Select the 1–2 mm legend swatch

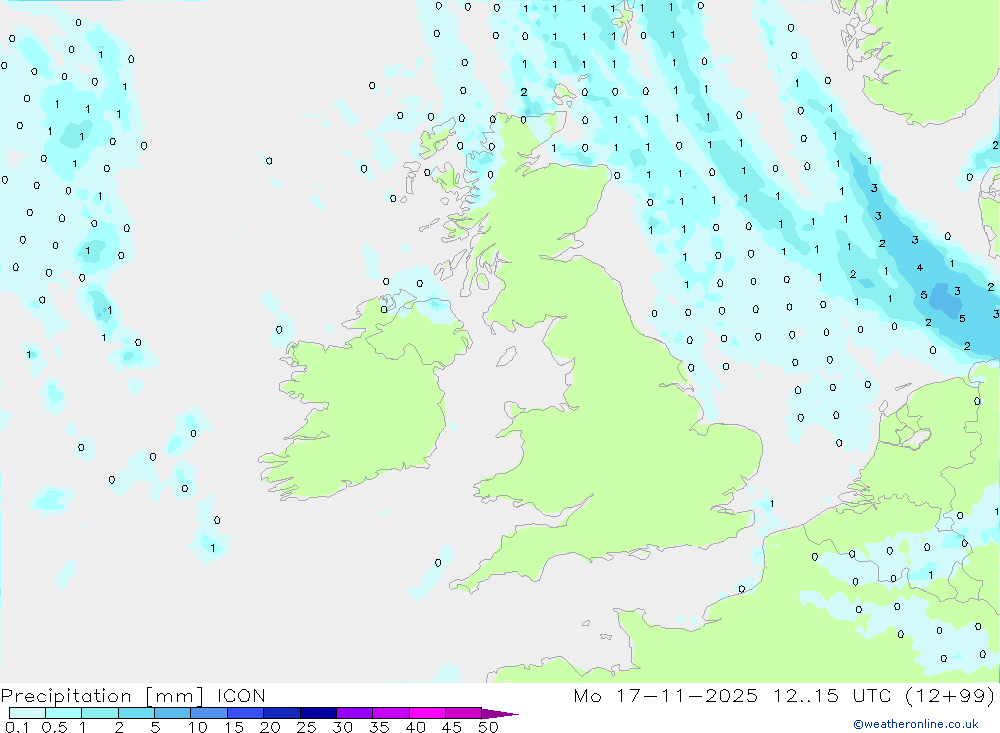pyautogui.click(x=100, y=713)
